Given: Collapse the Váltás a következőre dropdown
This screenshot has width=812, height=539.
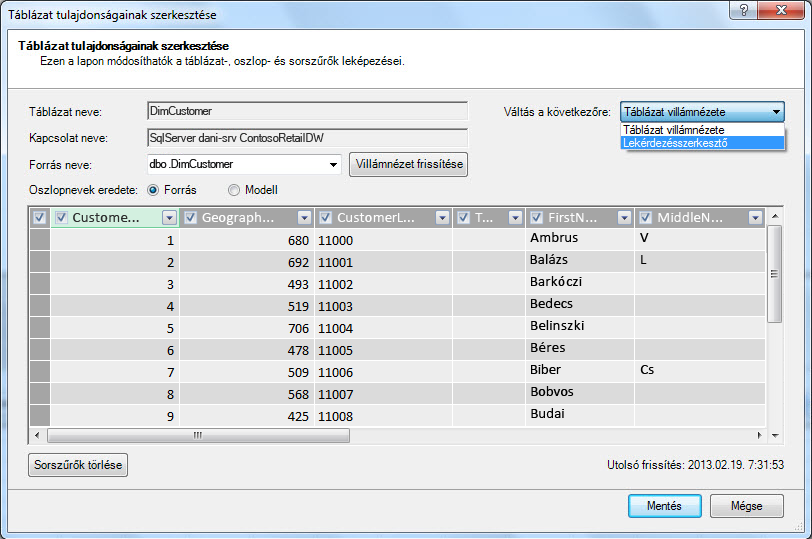Looking at the screenshot, I should tap(702, 112).
